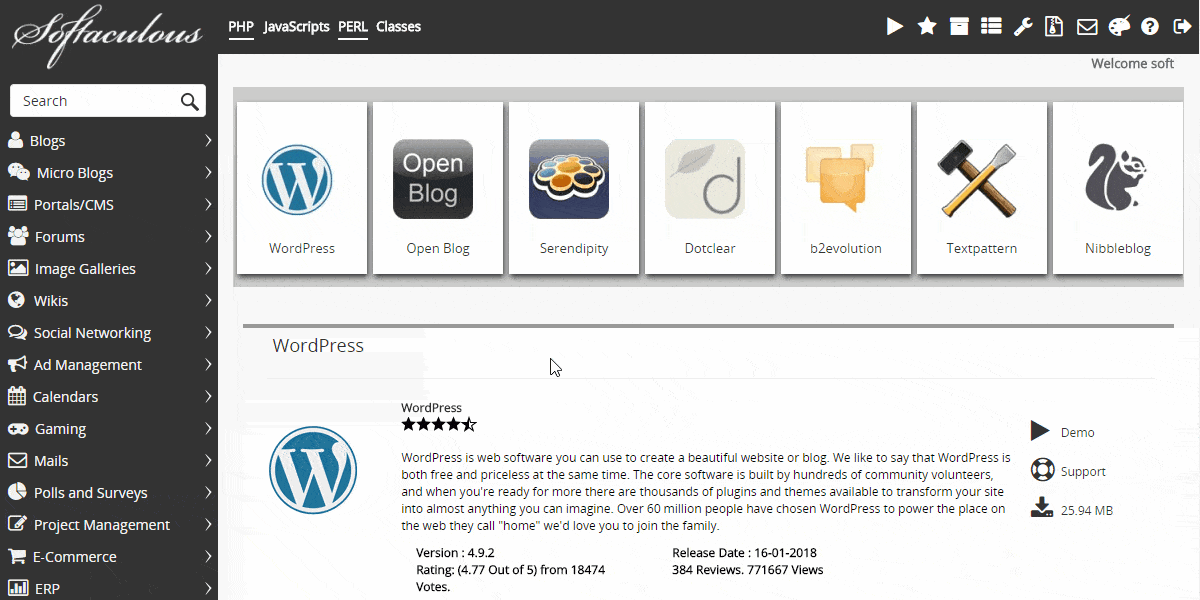Viewport: 1200px width, 600px height.
Task: Click the Support link for WordPress
Action: [x=1082, y=471]
